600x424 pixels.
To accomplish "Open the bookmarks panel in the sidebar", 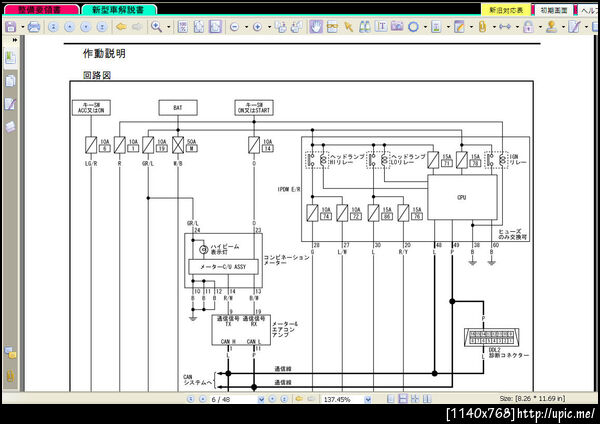I will pos(10,58).
